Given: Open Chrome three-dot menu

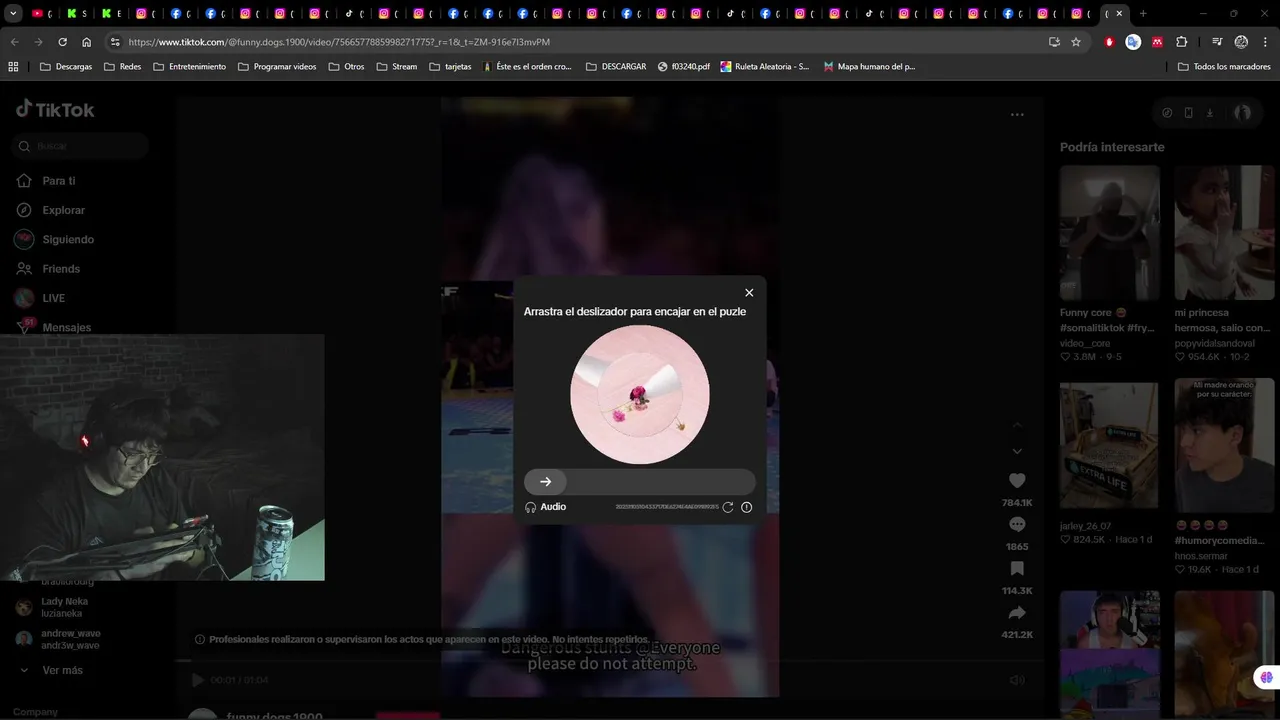Looking at the screenshot, I should [1265, 42].
